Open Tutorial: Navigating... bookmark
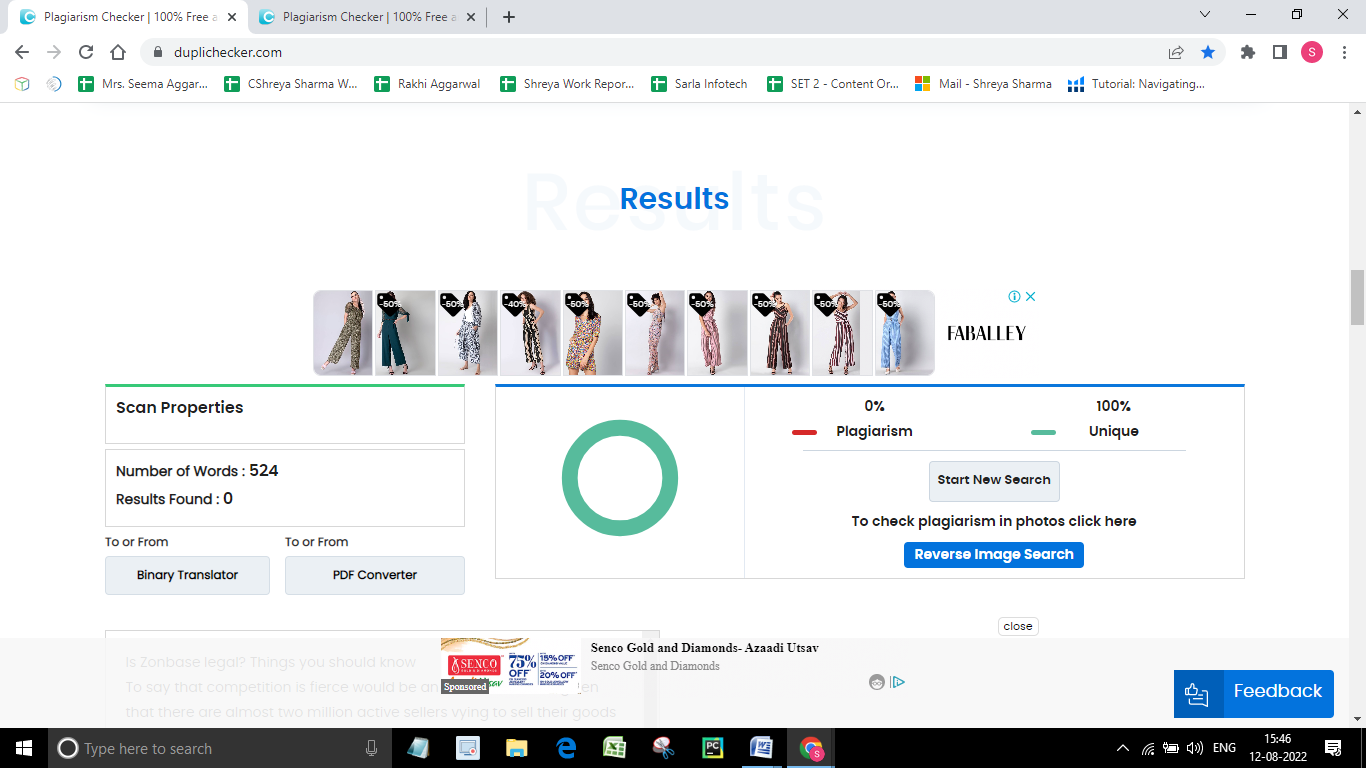Viewport: 1366px width, 768px height. [x=1137, y=84]
